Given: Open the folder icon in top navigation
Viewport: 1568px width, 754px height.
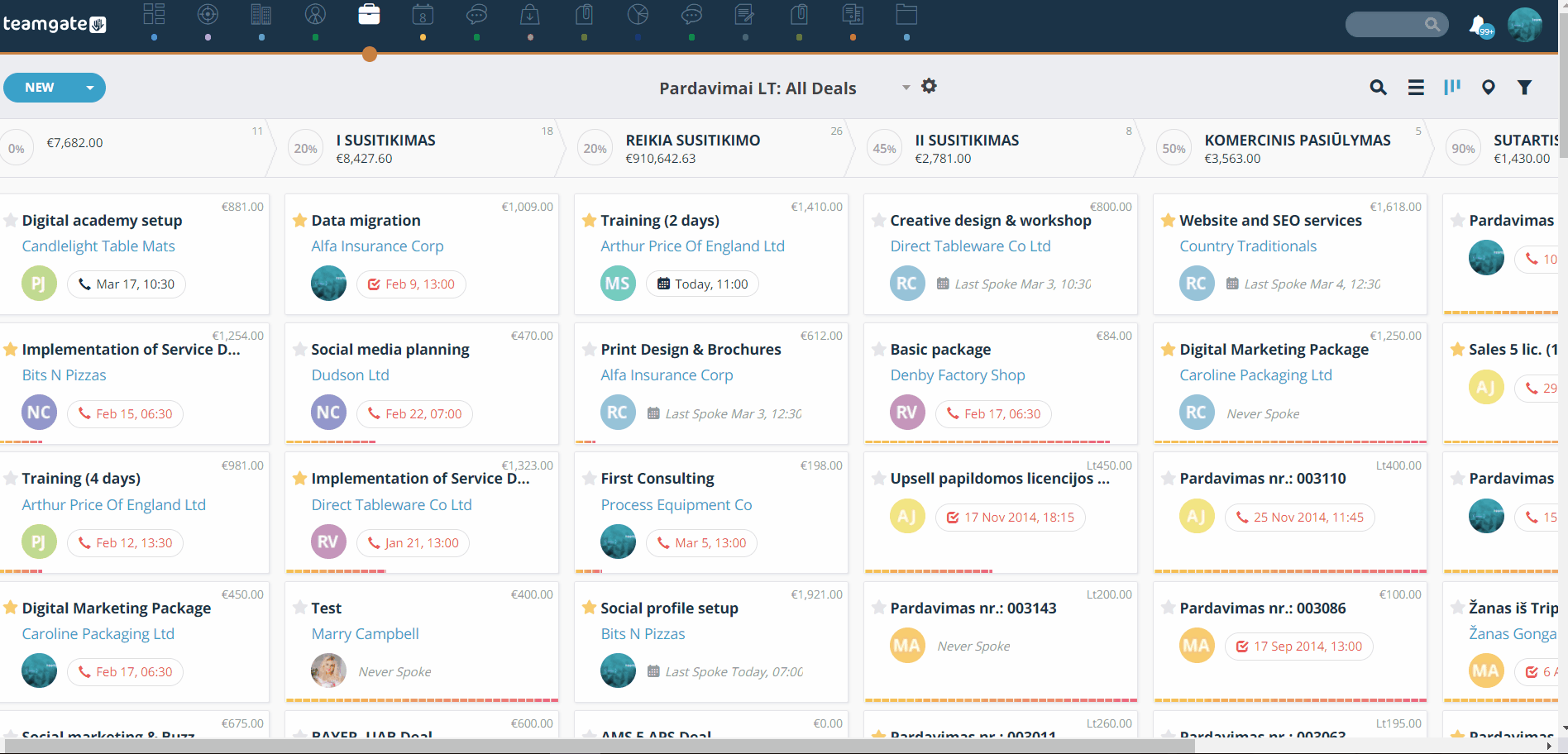Looking at the screenshot, I should (906, 14).
